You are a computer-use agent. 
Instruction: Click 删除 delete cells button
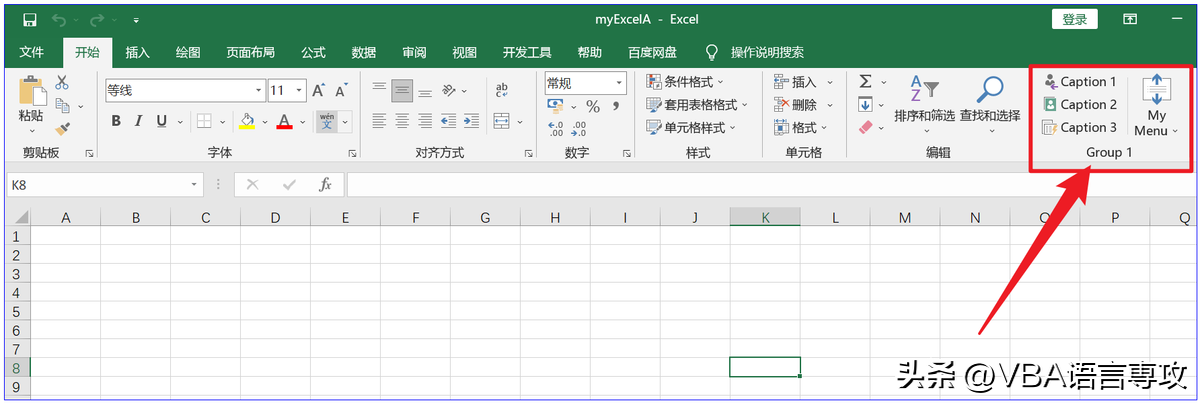804,105
